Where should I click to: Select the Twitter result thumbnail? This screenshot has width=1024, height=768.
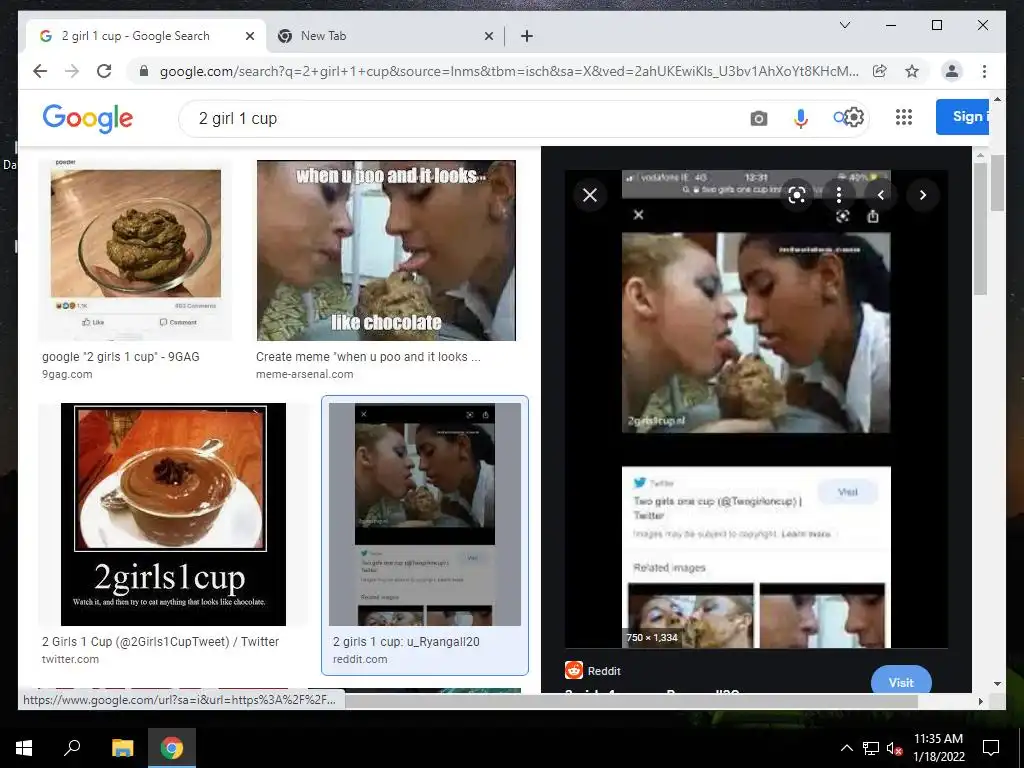[173, 514]
